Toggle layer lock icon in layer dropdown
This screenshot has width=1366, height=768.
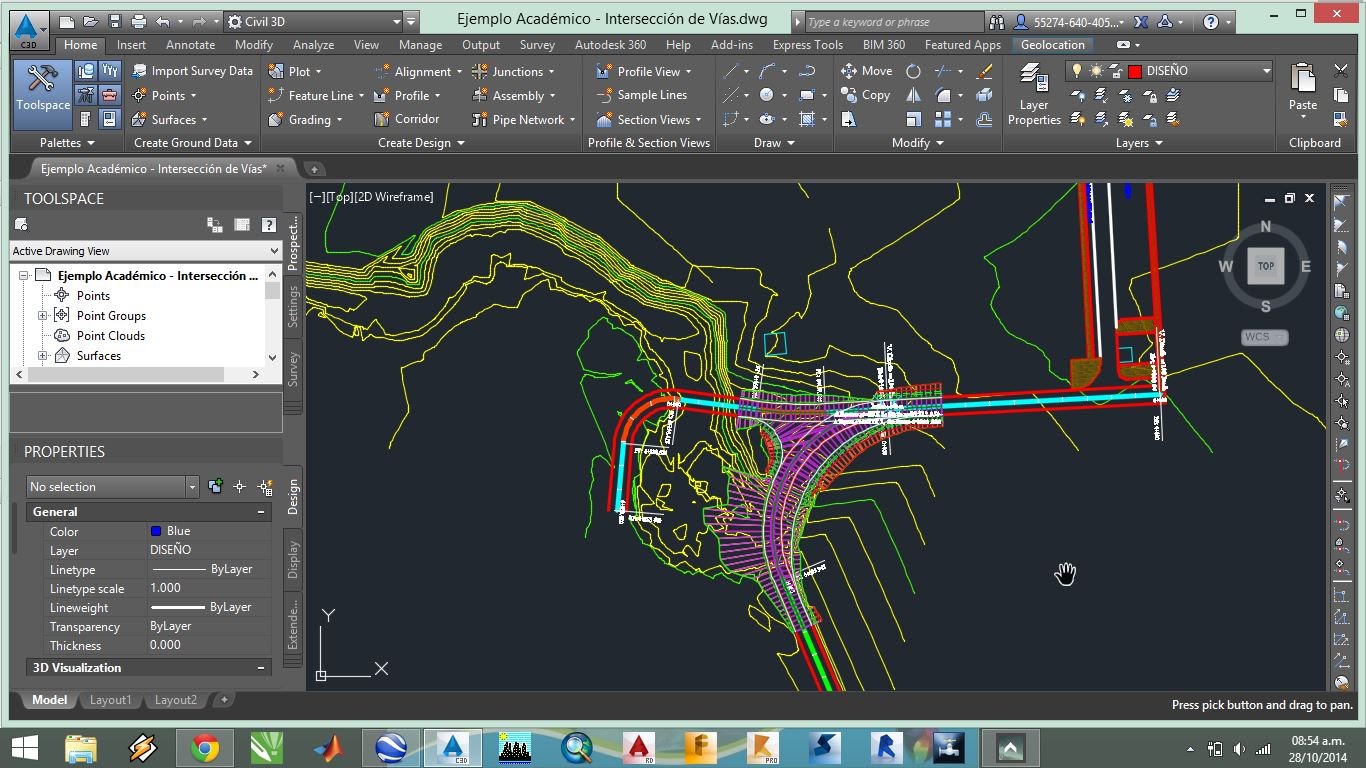[1115, 71]
